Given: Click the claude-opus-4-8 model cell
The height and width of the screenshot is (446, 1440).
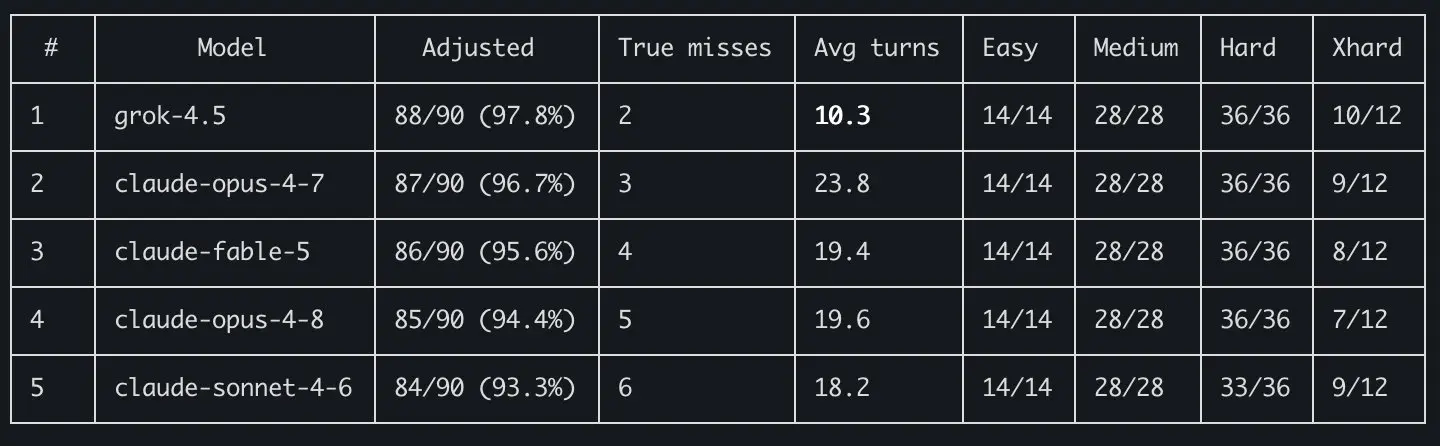Looking at the screenshot, I should [x=219, y=319].
